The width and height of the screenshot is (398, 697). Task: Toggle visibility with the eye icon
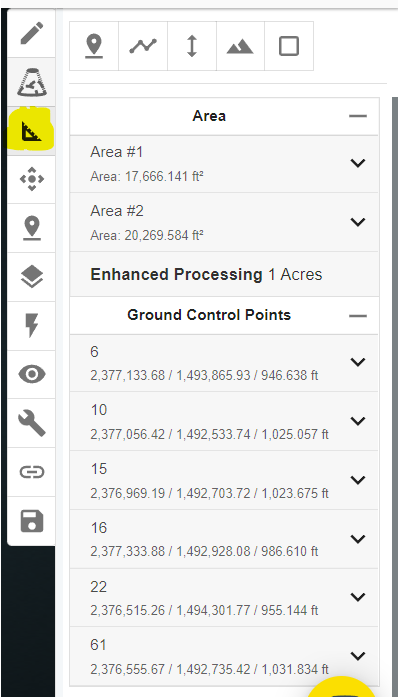[x=32, y=374]
